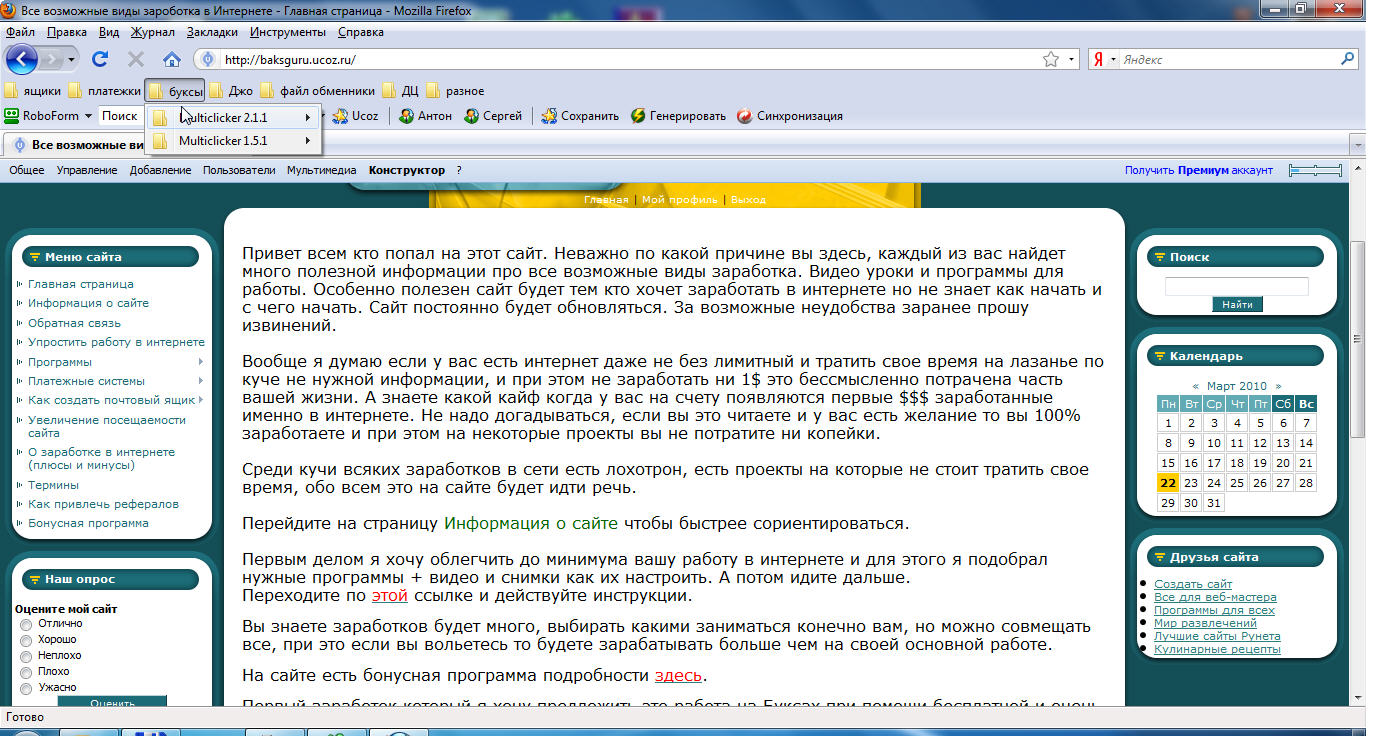Reload the page with the Refresh icon

(100, 59)
